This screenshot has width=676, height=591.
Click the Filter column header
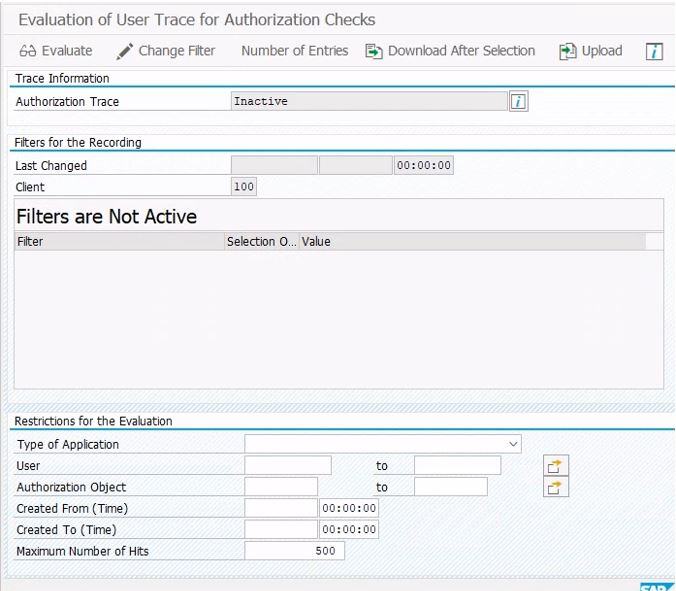[x=119, y=241]
